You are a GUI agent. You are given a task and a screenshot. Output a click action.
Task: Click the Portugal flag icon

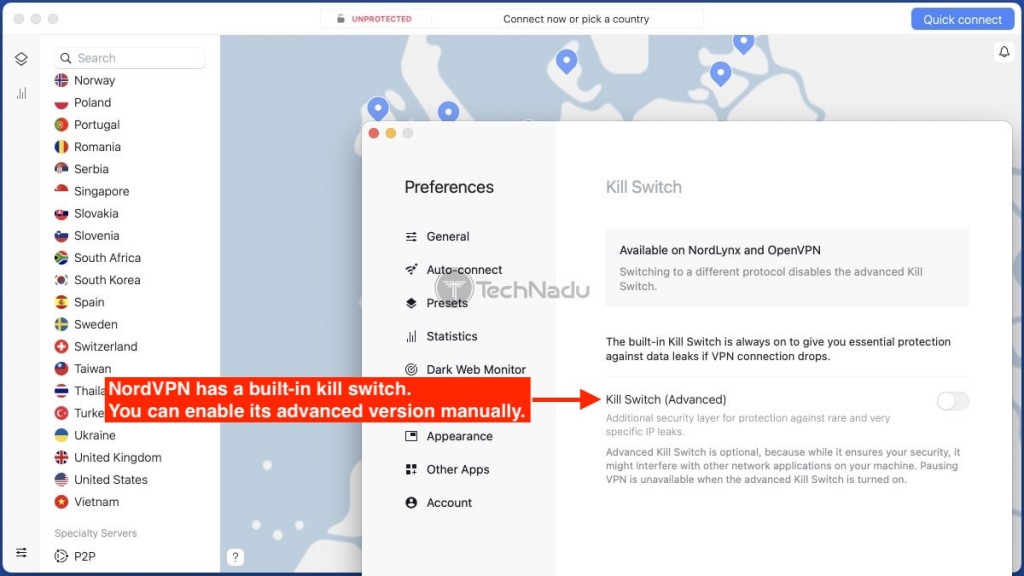[x=61, y=125]
